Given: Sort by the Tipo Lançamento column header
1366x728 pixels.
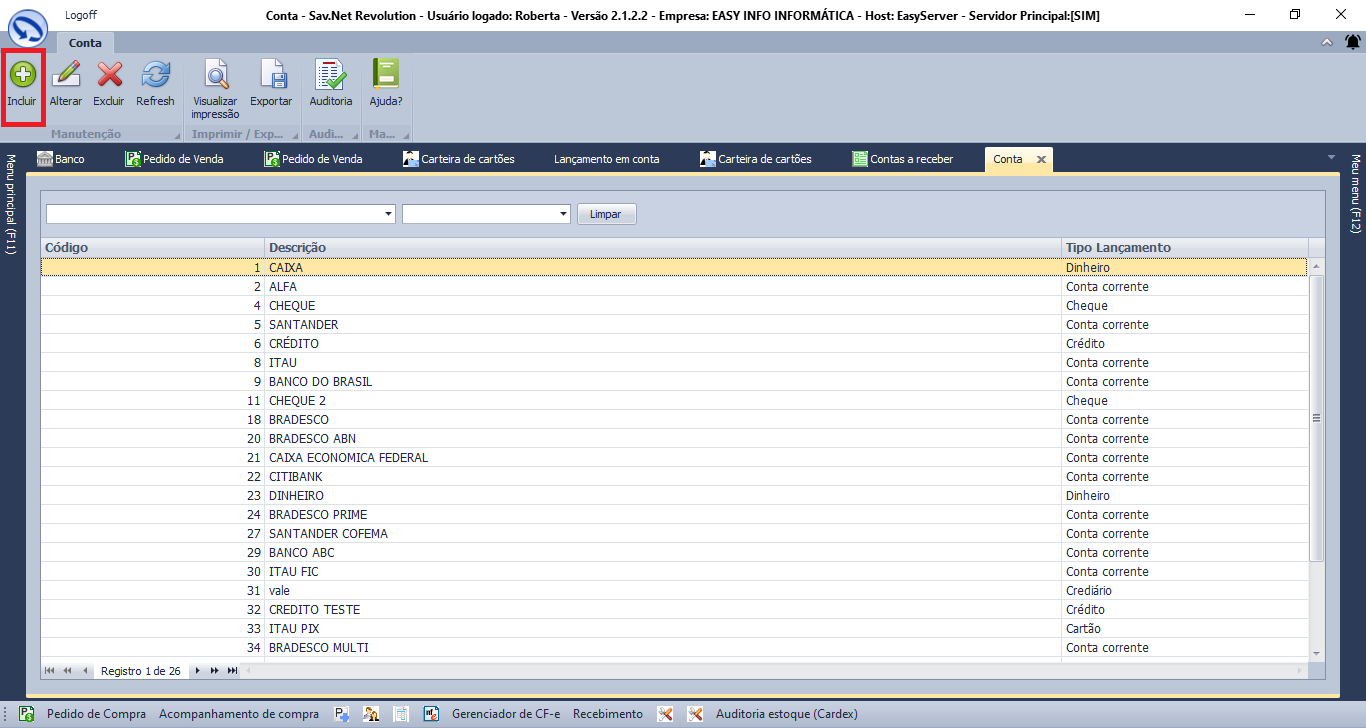Looking at the screenshot, I should 1184,247.
